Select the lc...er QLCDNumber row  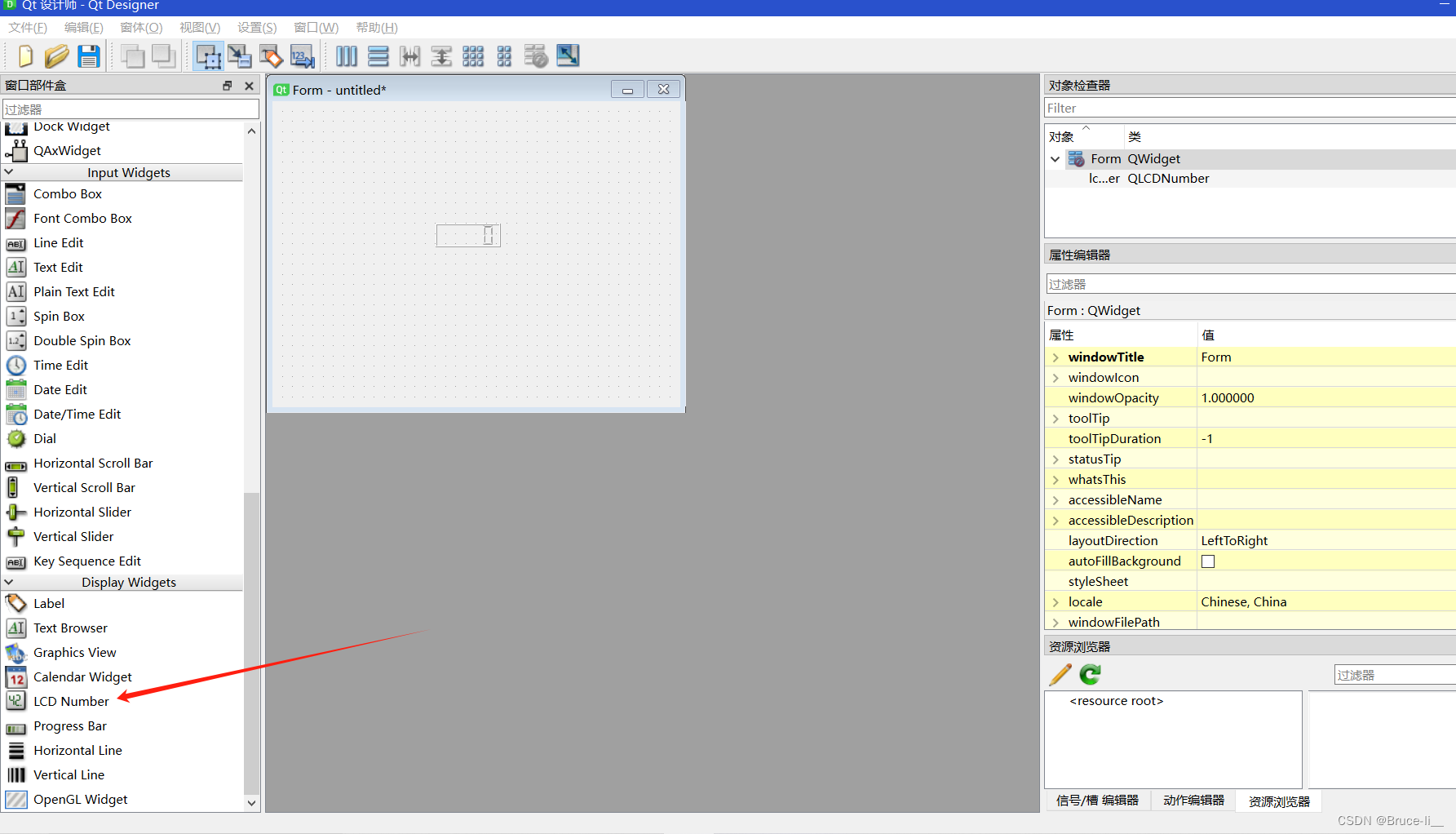click(1250, 179)
